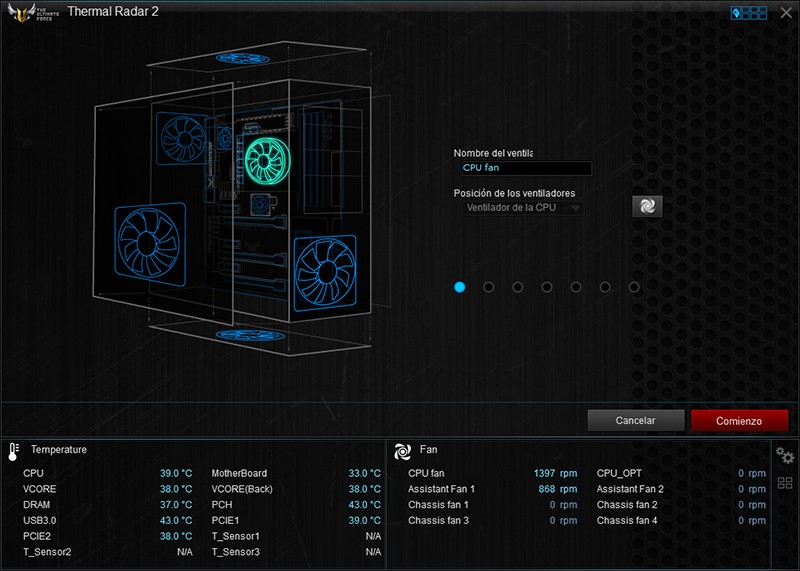
Task: Select the small assistant fan below the CPU fan
Action: coord(262,205)
